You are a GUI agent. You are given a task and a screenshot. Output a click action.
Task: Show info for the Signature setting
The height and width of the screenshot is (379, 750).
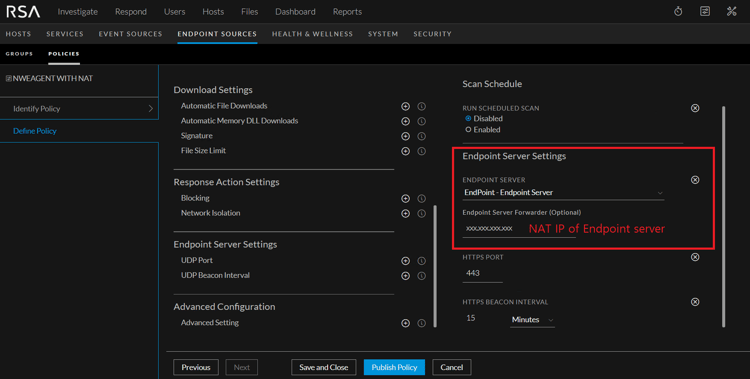point(421,136)
